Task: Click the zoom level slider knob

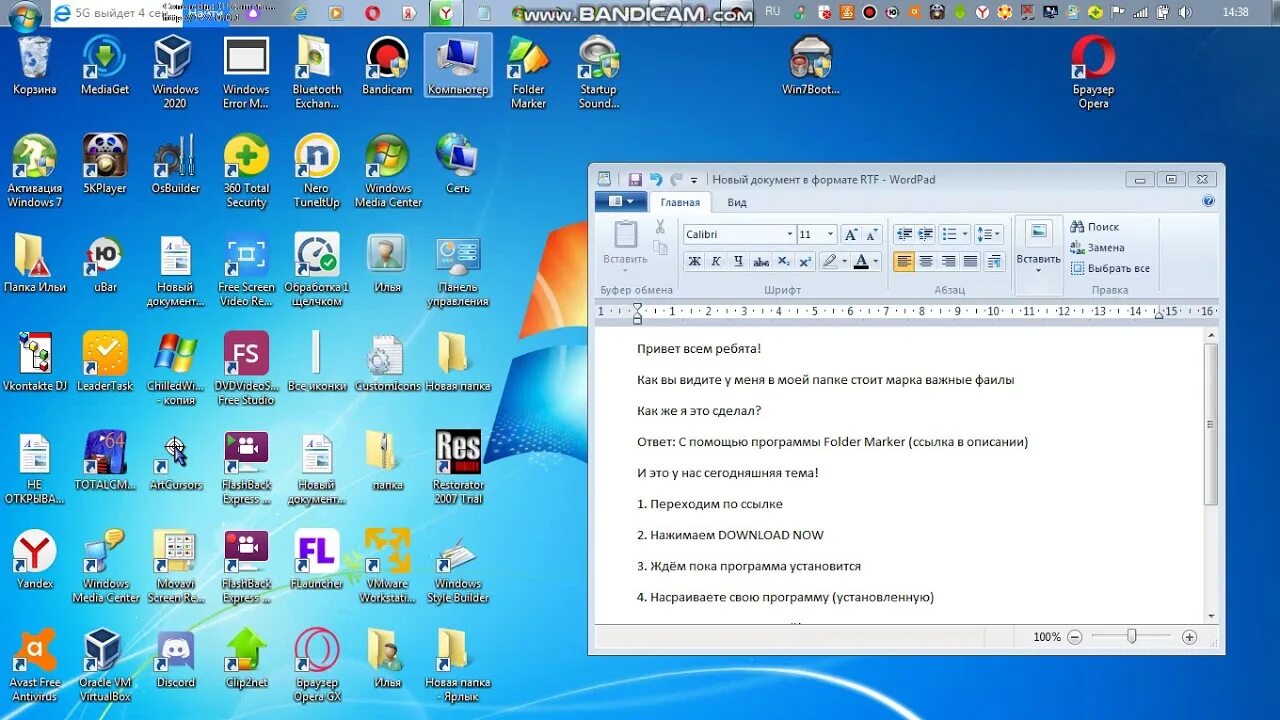Action: click(1131, 636)
